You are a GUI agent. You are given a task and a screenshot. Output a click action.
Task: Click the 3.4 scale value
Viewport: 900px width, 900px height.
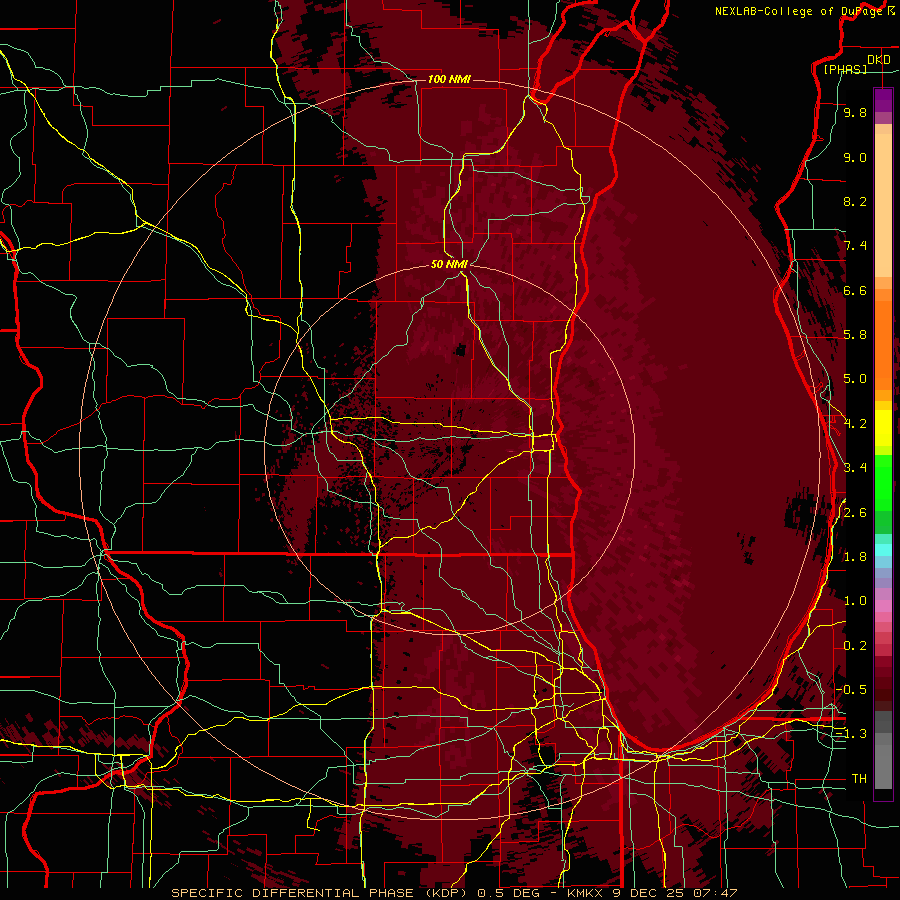855,468
